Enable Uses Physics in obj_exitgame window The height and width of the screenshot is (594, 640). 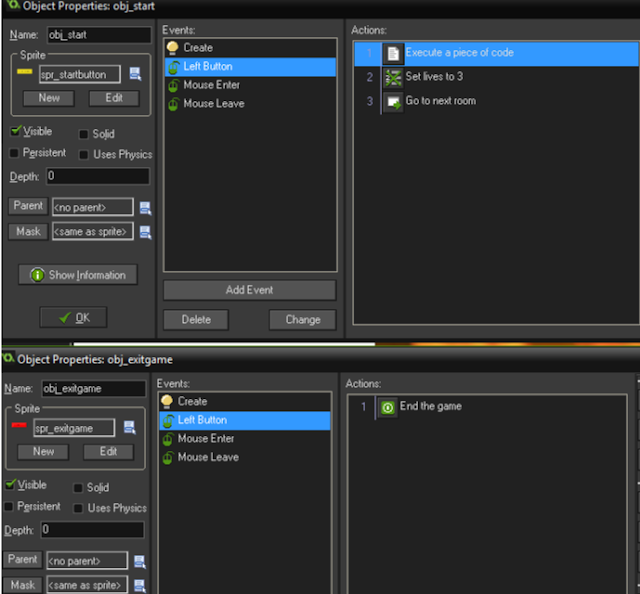pyautogui.click(x=78, y=508)
